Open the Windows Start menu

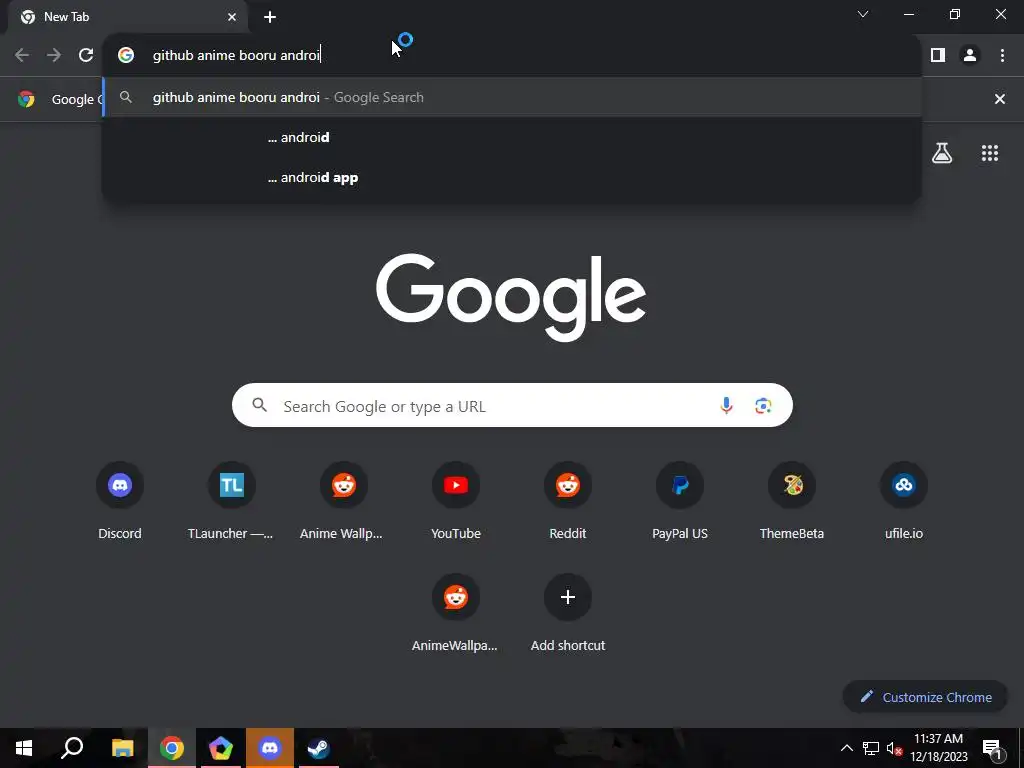click(24, 748)
